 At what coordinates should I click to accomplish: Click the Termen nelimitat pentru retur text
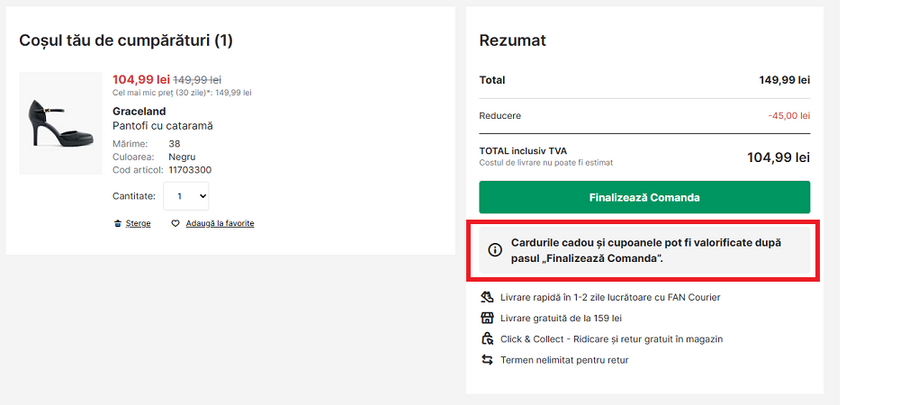565,360
